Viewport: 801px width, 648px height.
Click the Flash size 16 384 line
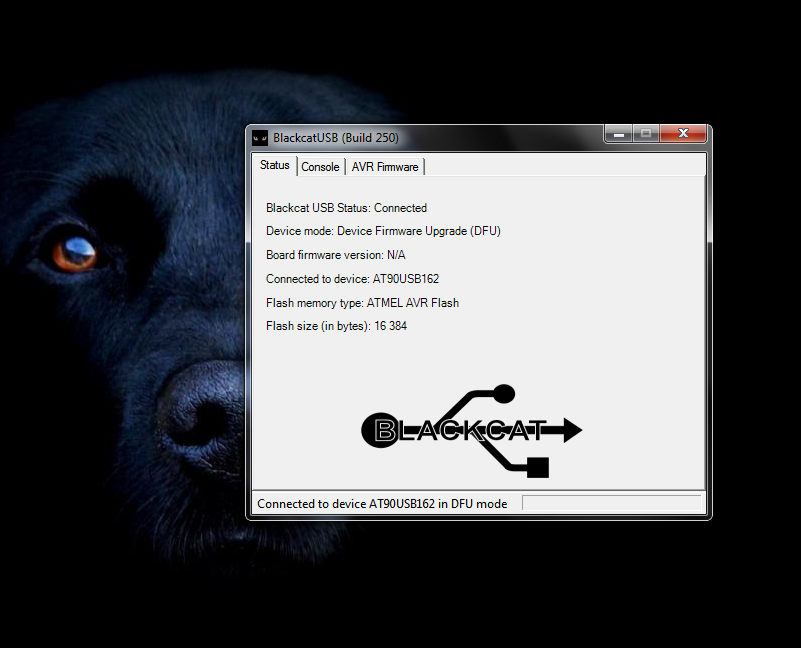[x=336, y=326]
